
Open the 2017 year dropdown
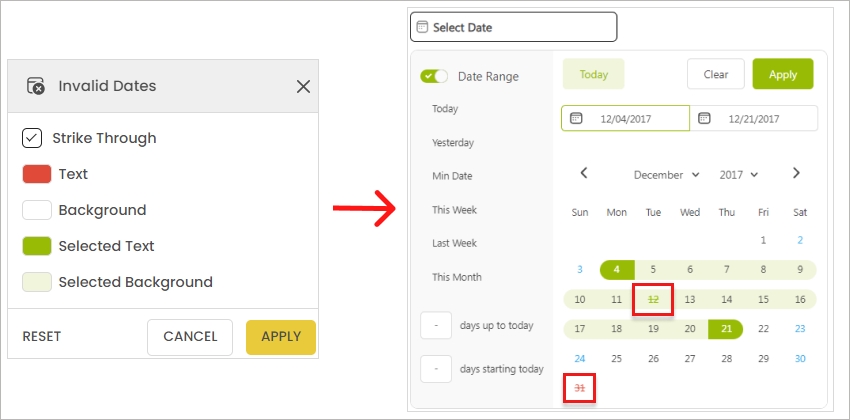(739, 174)
